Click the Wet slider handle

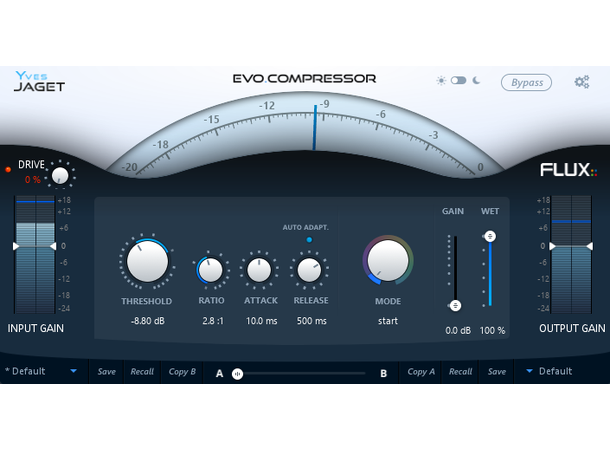pos(490,236)
